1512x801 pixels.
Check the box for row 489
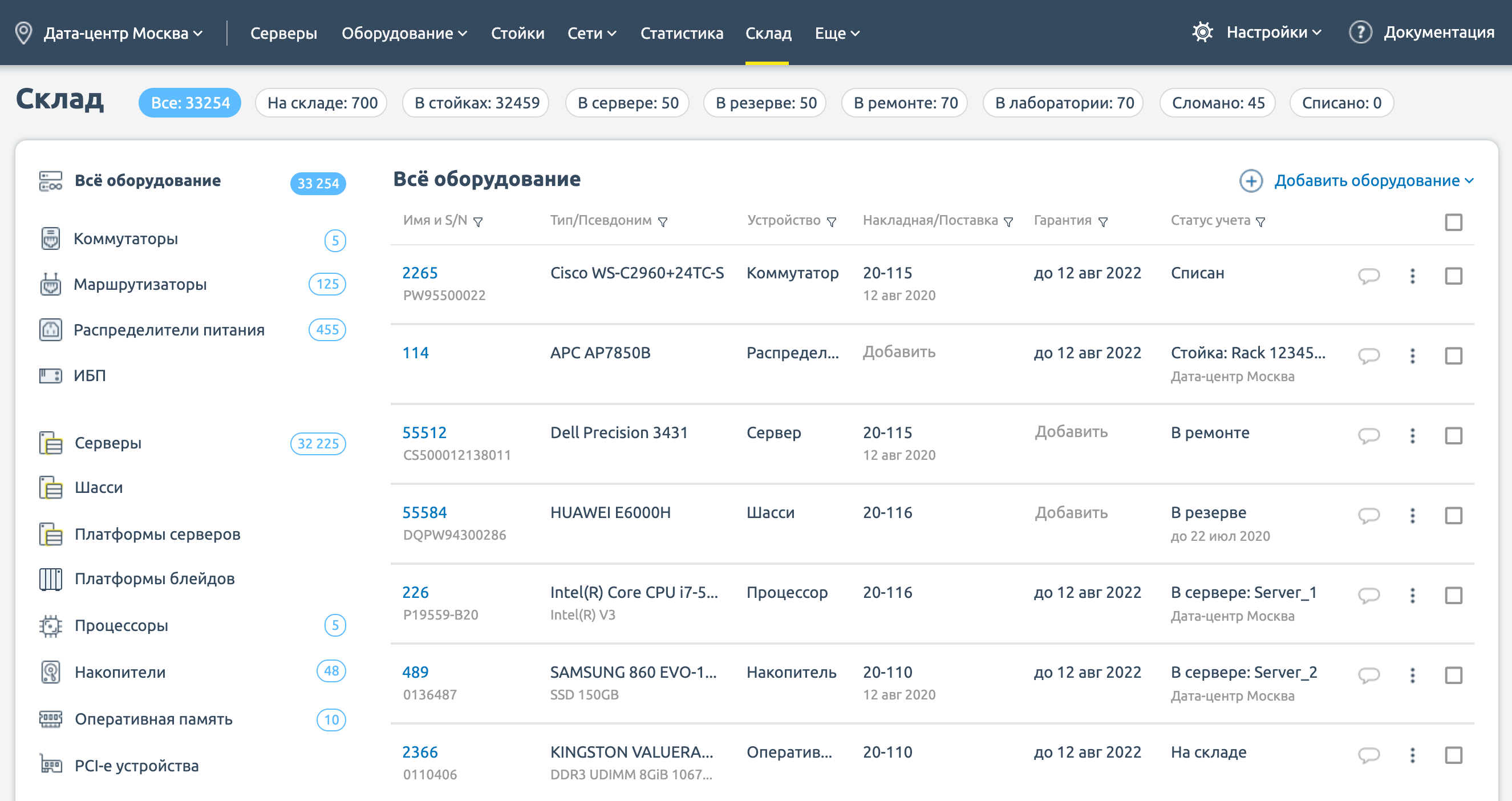pos(1453,675)
